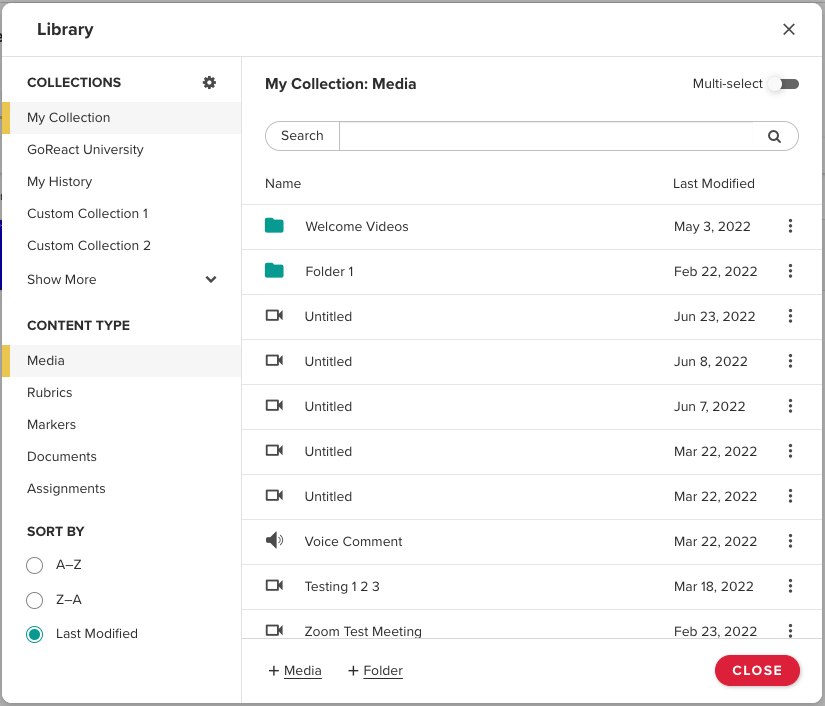Click the Testing 1 2 3 video icon
The height and width of the screenshot is (706, 825).
(274, 586)
